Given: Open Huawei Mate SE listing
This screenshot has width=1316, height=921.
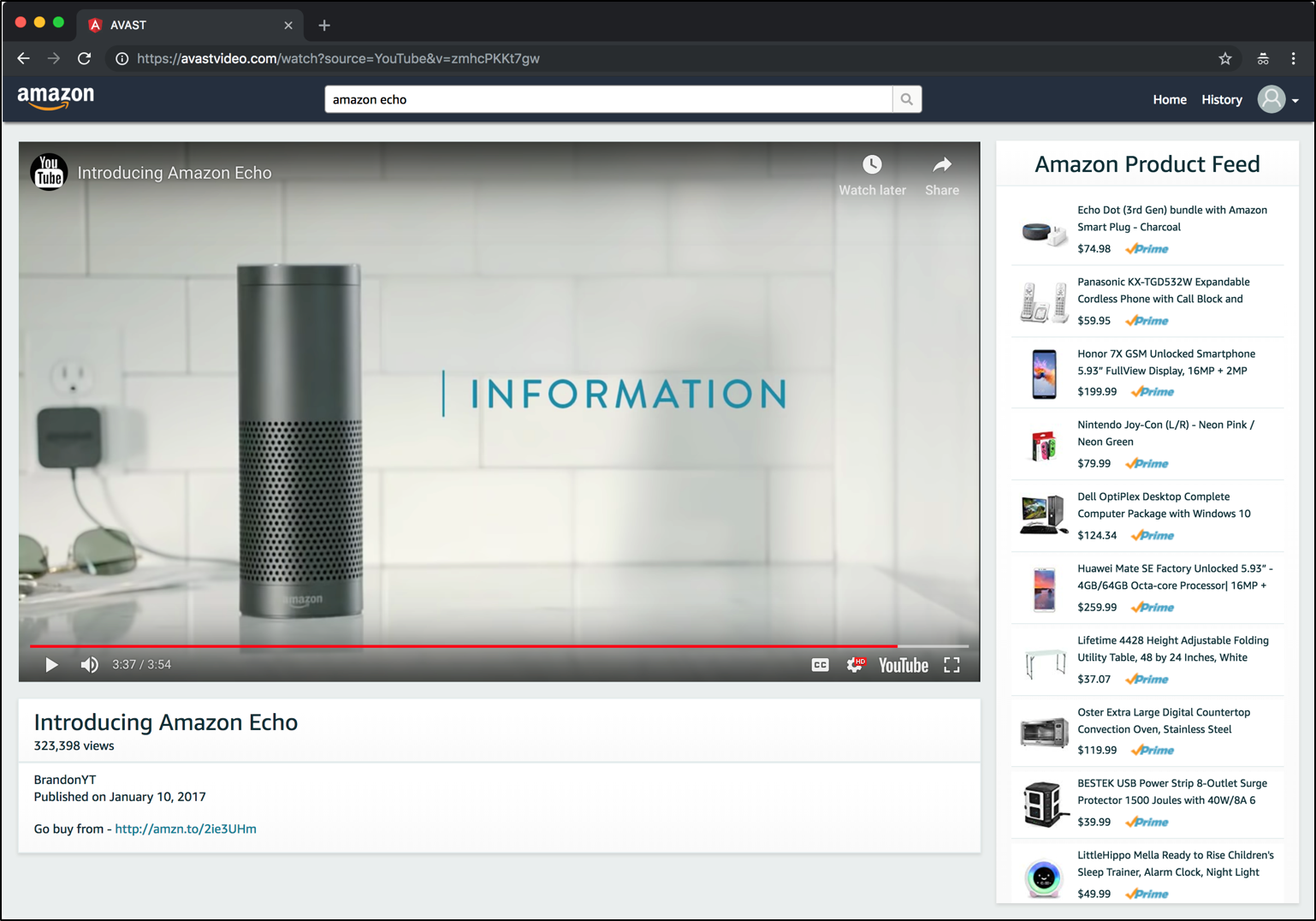Looking at the screenshot, I should coord(1175,577).
